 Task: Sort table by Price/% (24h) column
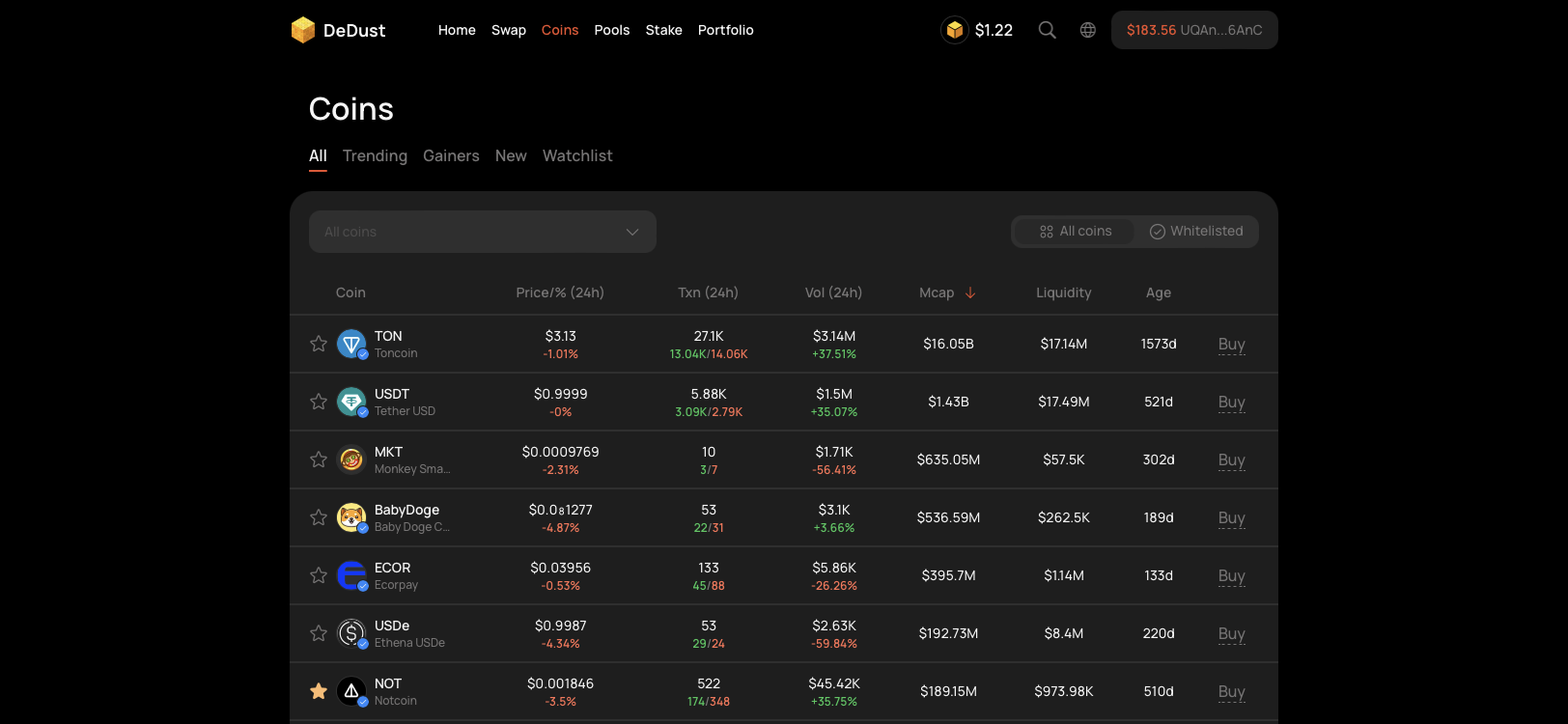point(560,292)
